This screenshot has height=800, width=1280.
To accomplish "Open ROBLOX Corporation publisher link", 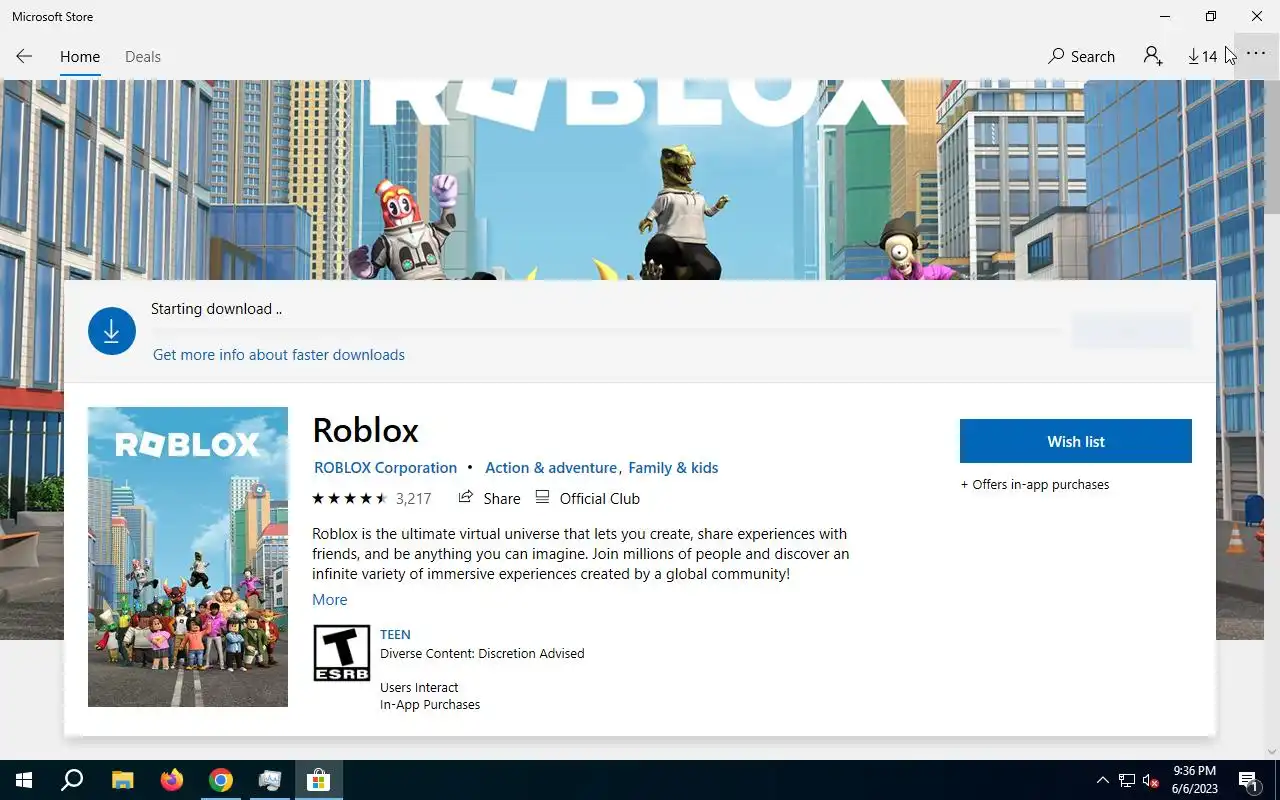I will [385, 468].
